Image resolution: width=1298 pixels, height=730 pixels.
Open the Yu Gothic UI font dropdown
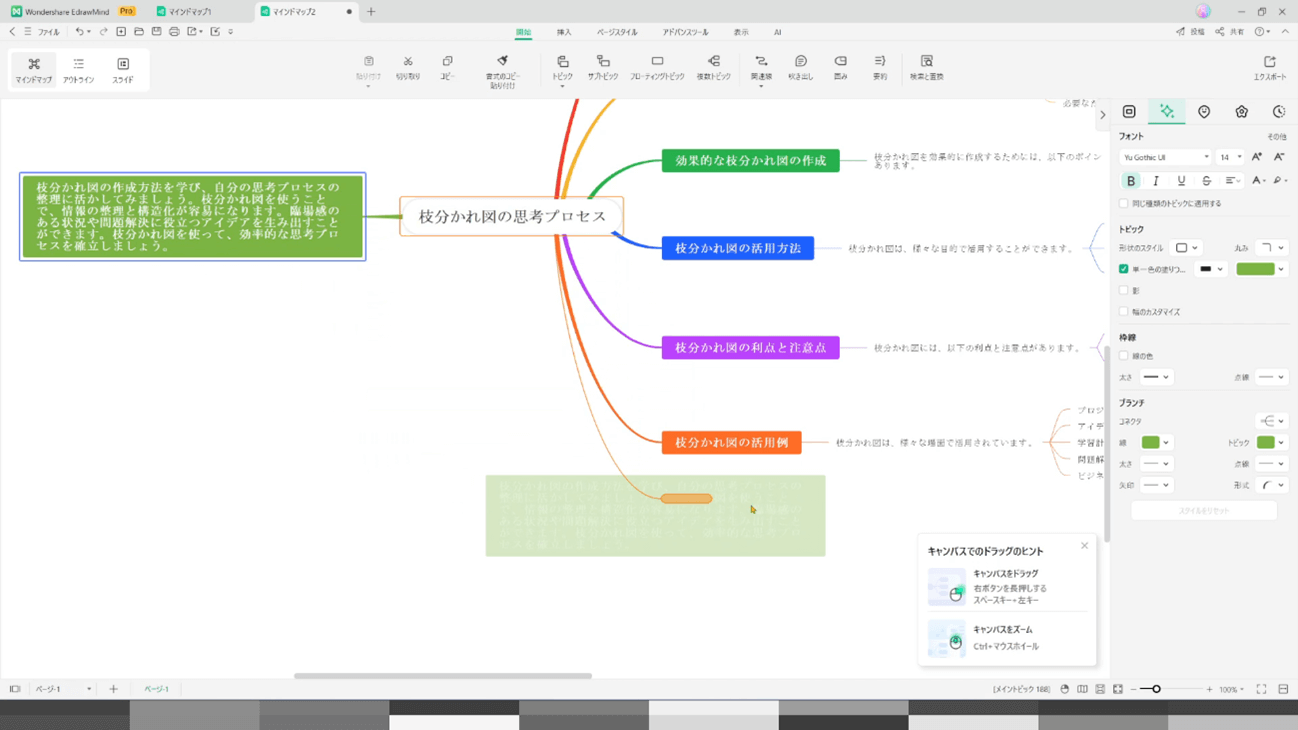coord(1165,157)
